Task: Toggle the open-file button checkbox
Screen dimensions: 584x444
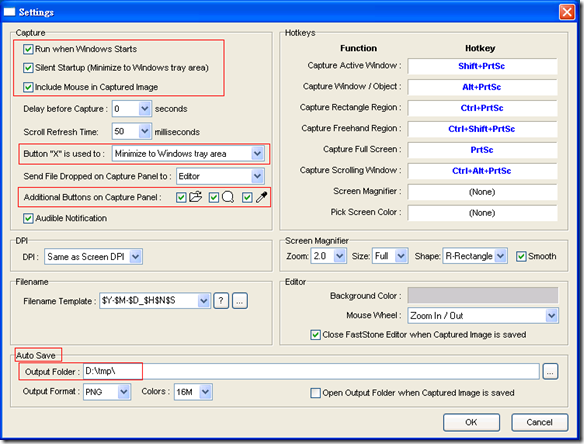Action: point(181,197)
